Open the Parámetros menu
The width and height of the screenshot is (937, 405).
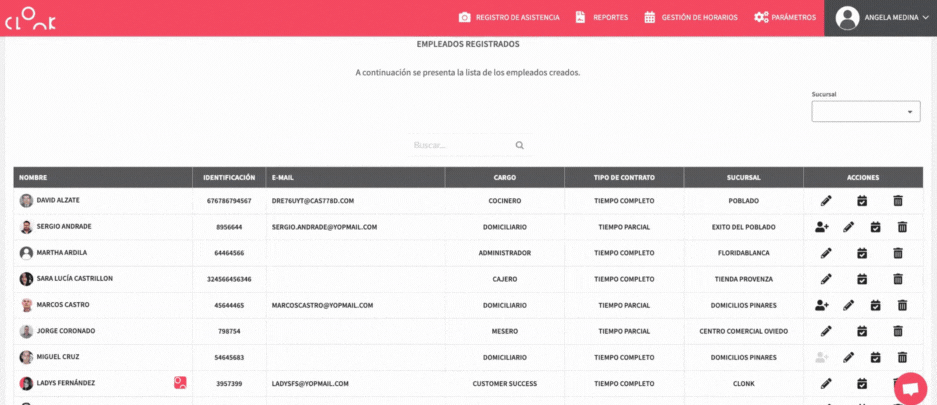coord(785,17)
